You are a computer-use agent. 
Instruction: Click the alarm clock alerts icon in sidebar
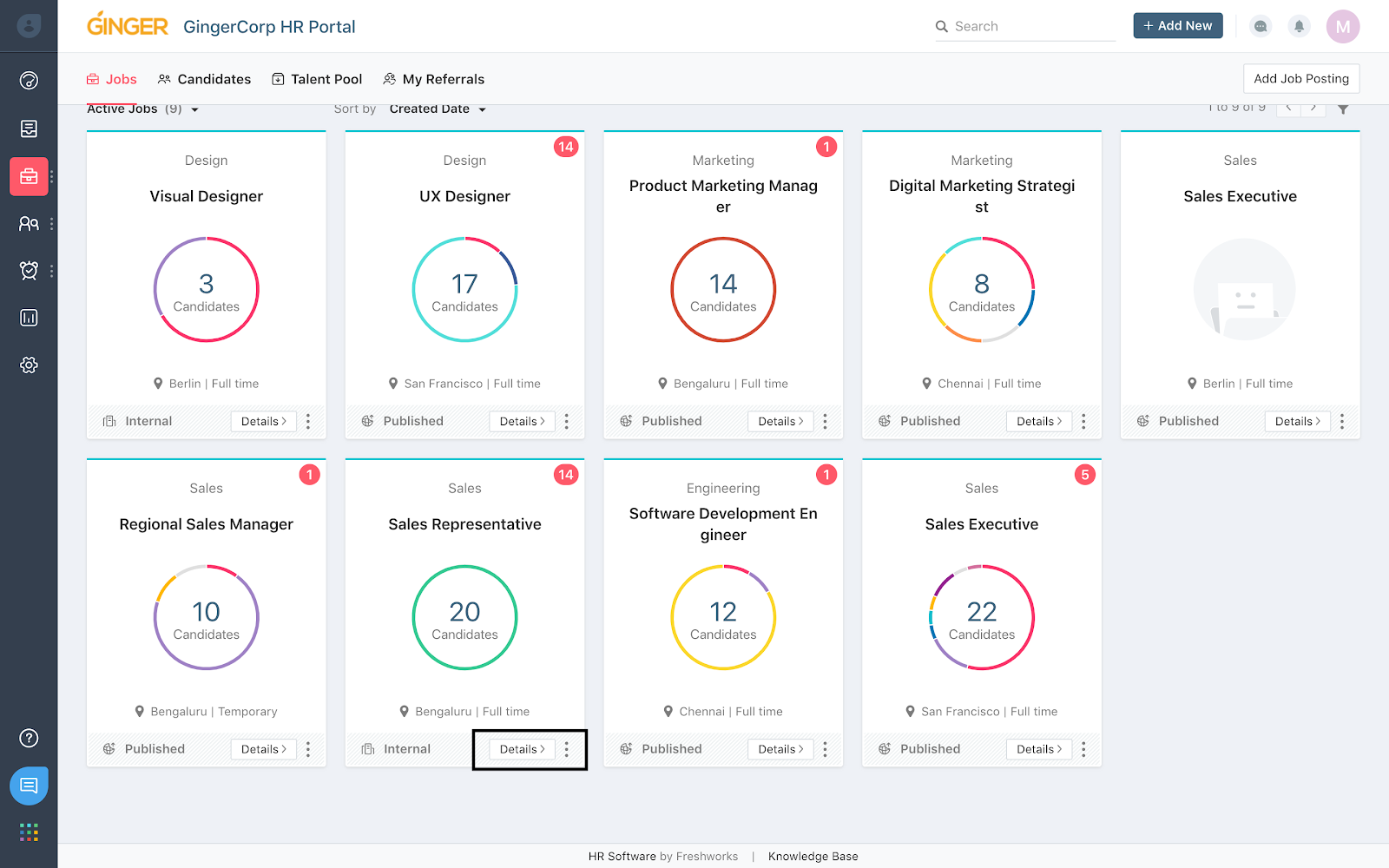29,270
